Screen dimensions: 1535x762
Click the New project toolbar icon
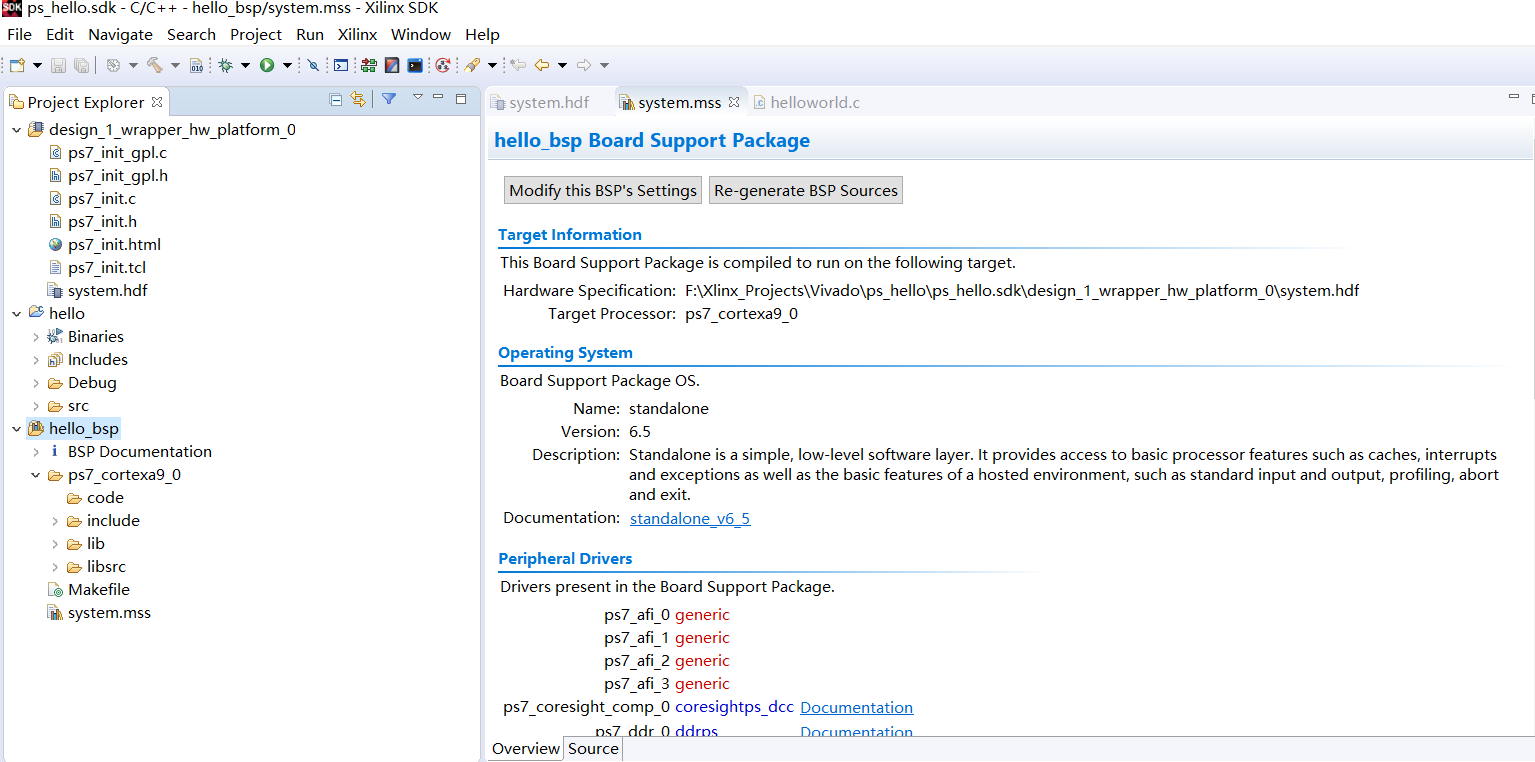point(17,65)
